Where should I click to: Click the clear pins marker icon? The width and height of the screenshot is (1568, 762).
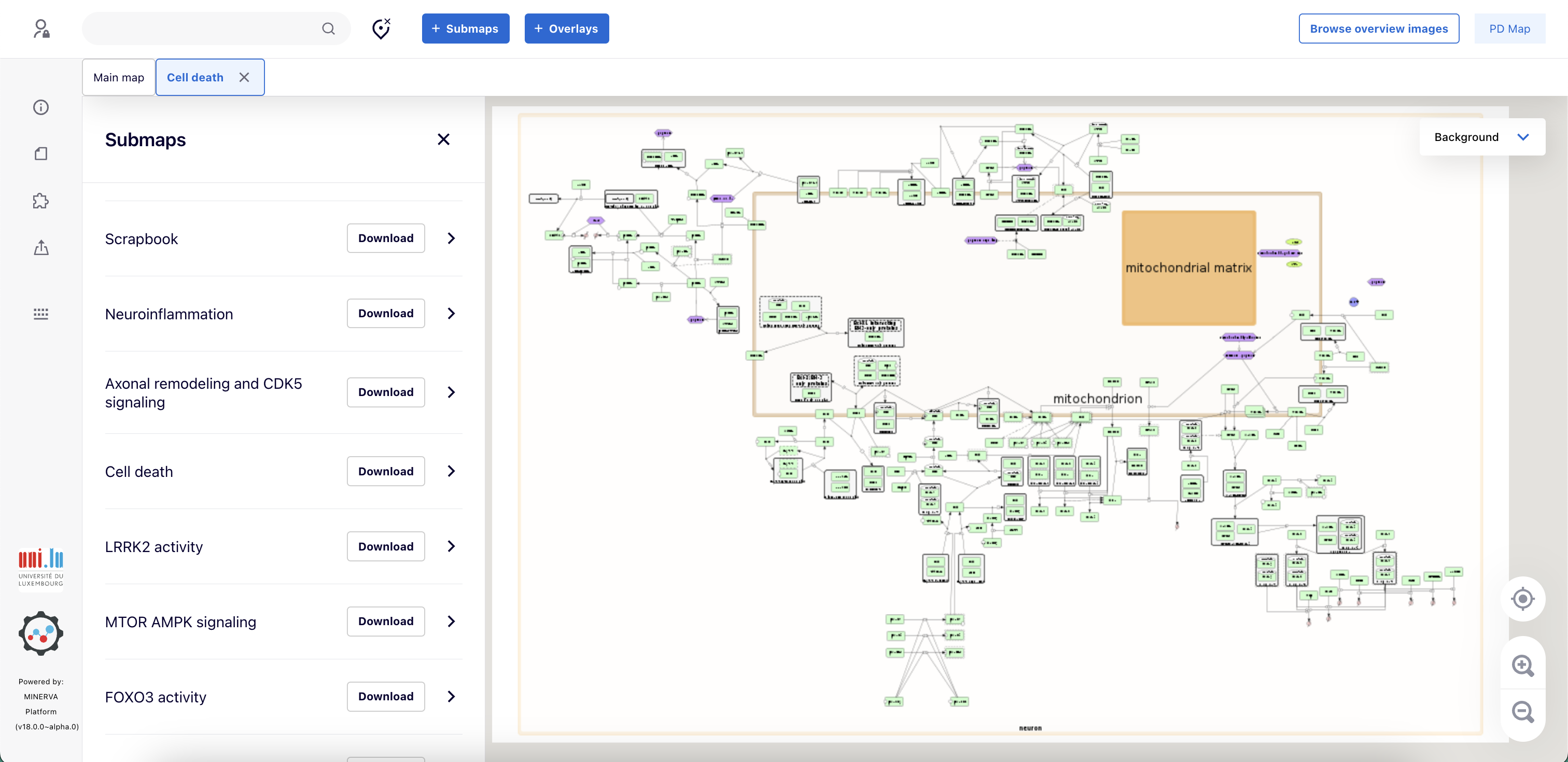point(381,29)
